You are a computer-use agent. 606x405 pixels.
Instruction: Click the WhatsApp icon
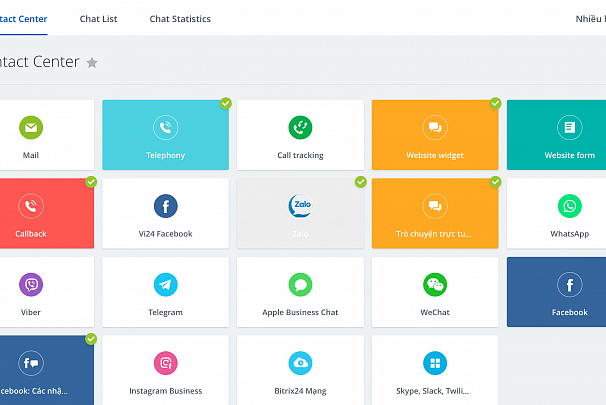coord(570,206)
